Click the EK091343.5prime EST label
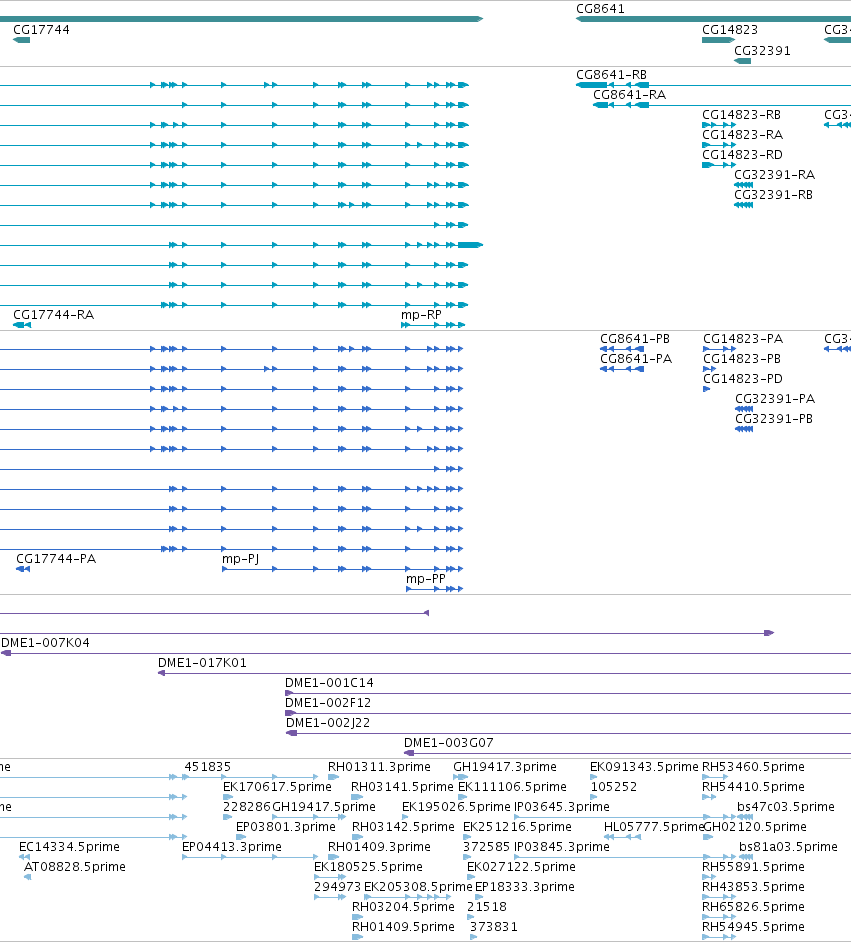Viewport: 851px width, 942px height. coord(644,767)
